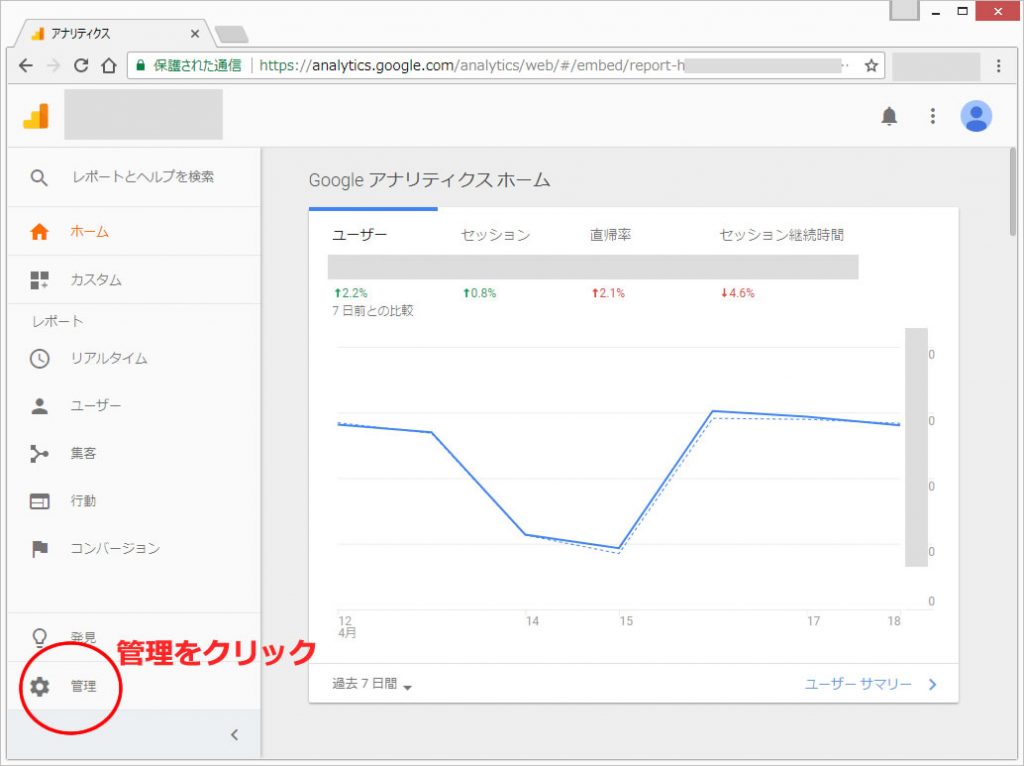The width and height of the screenshot is (1024, 766).
Task: Click the address bar URL
Action: (x=472, y=65)
